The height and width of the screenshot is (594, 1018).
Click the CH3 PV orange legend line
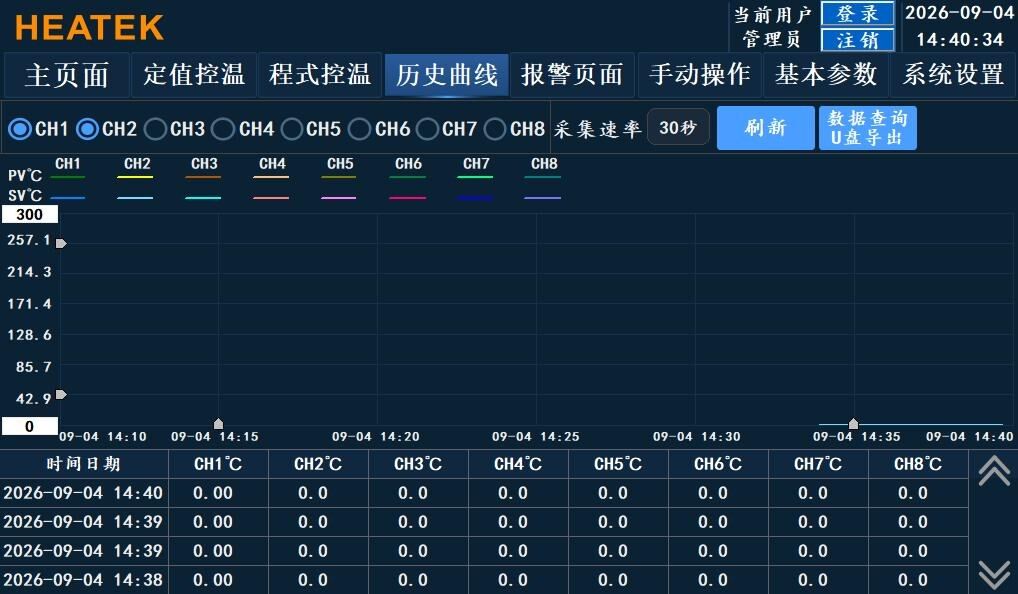203,177
